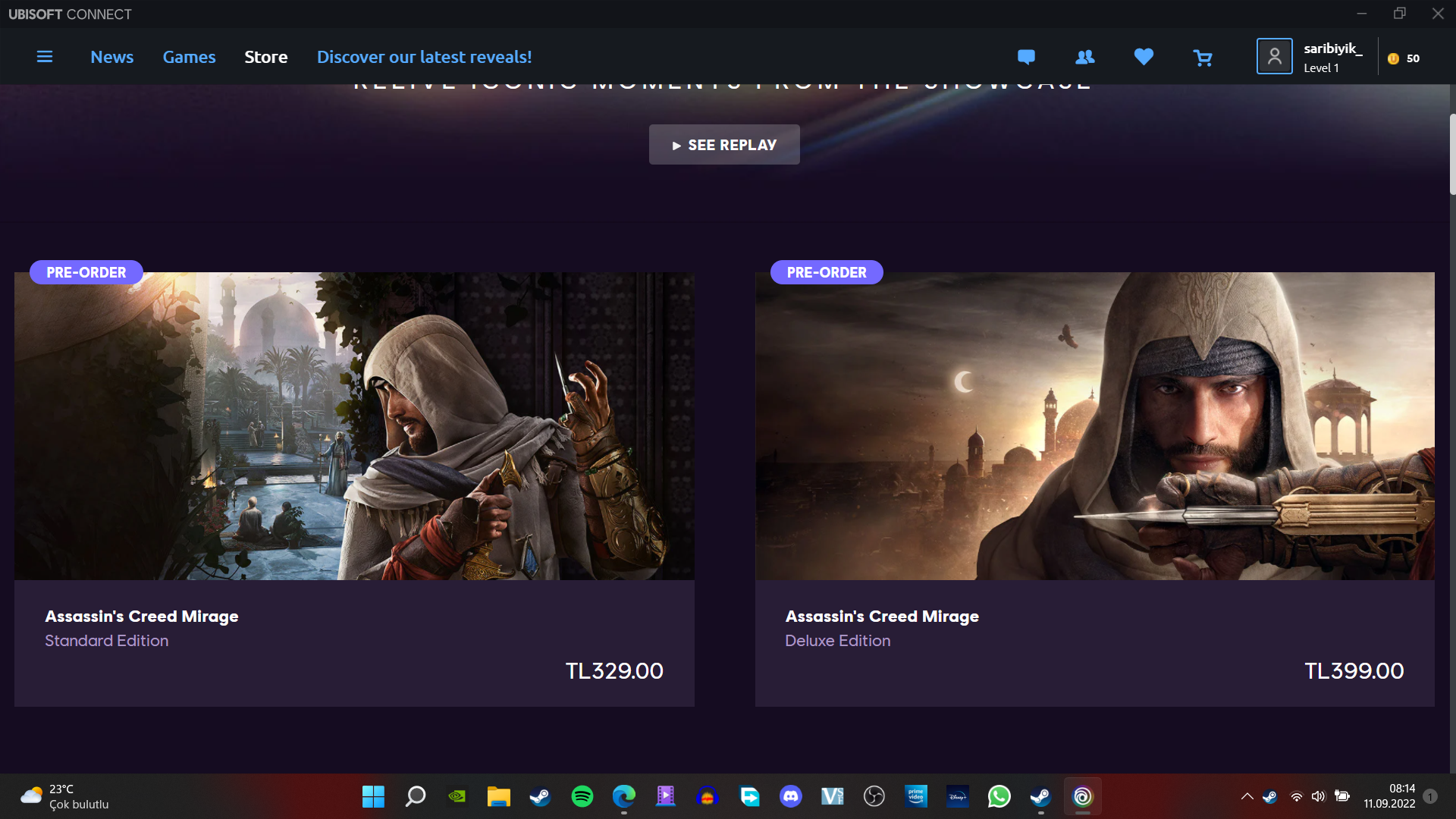Image resolution: width=1456 pixels, height=819 pixels.
Task: Expand the system tray hidden icons arrow
Action: (1247, 796)
